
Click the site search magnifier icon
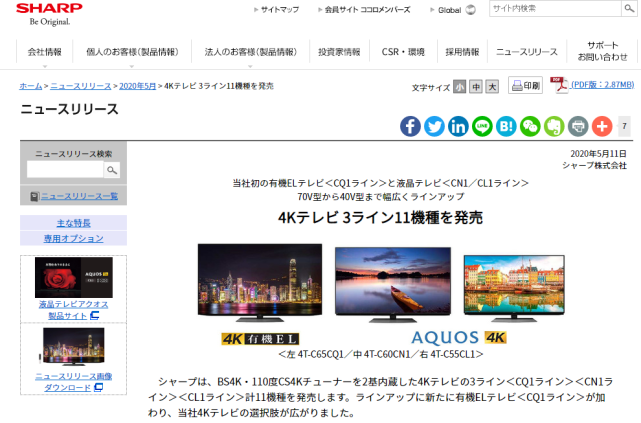click(629, 8)
